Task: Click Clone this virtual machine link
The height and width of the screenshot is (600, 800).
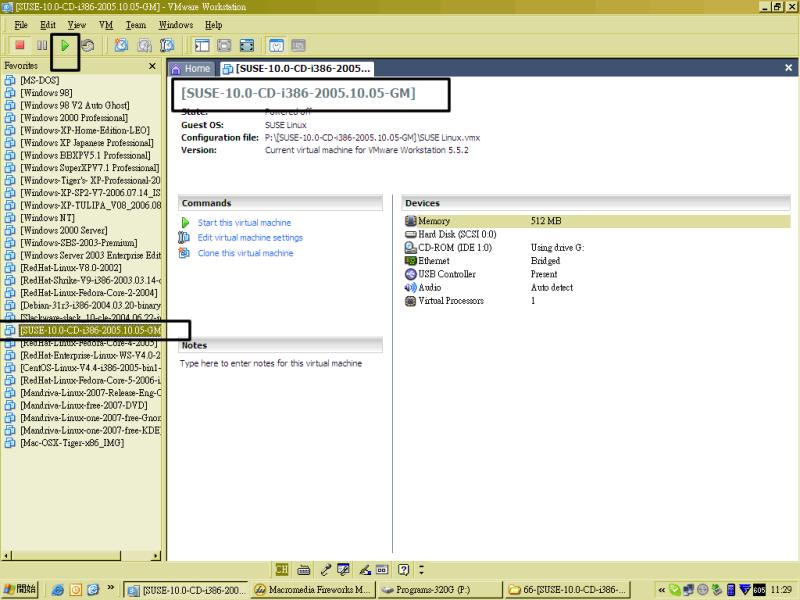Action: 245,253
